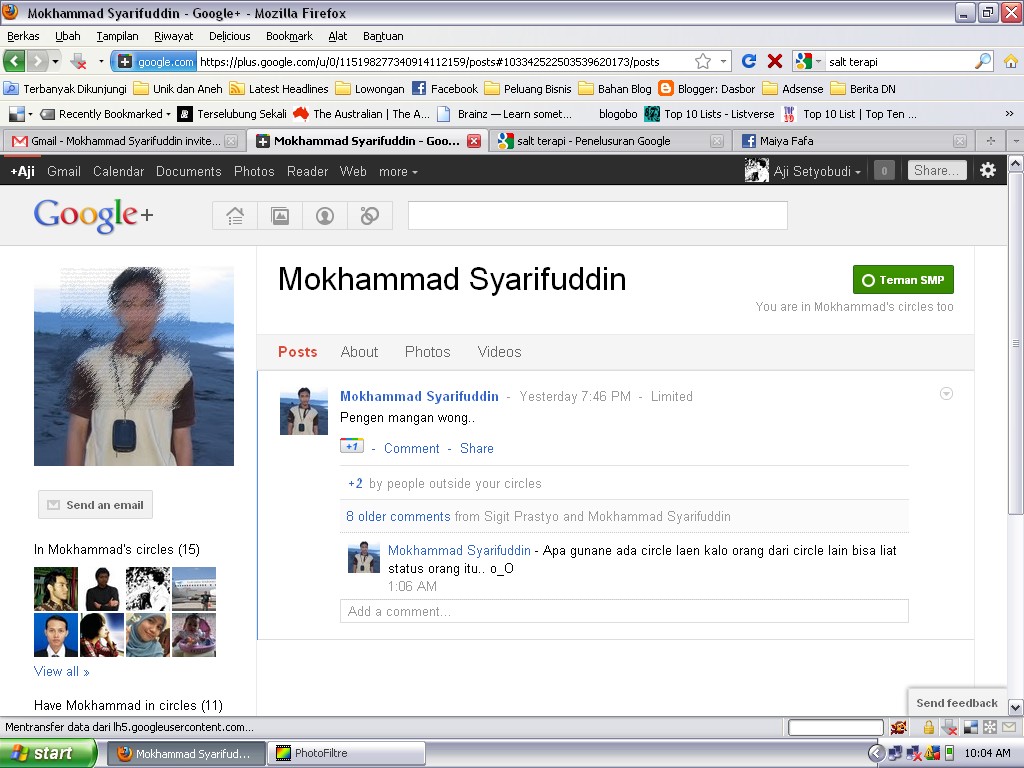Click the Add a comment field
Viewport: 1024px width, 768px height.
coord(624,611)
